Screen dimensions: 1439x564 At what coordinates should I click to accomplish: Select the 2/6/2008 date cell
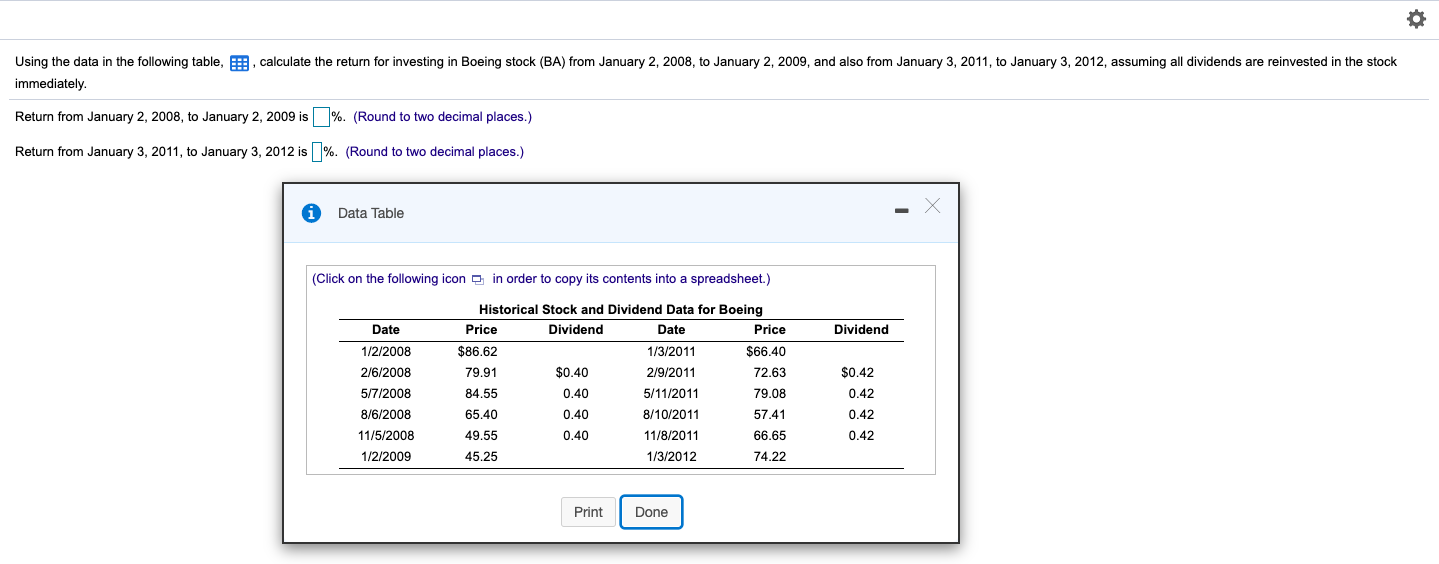386,372
